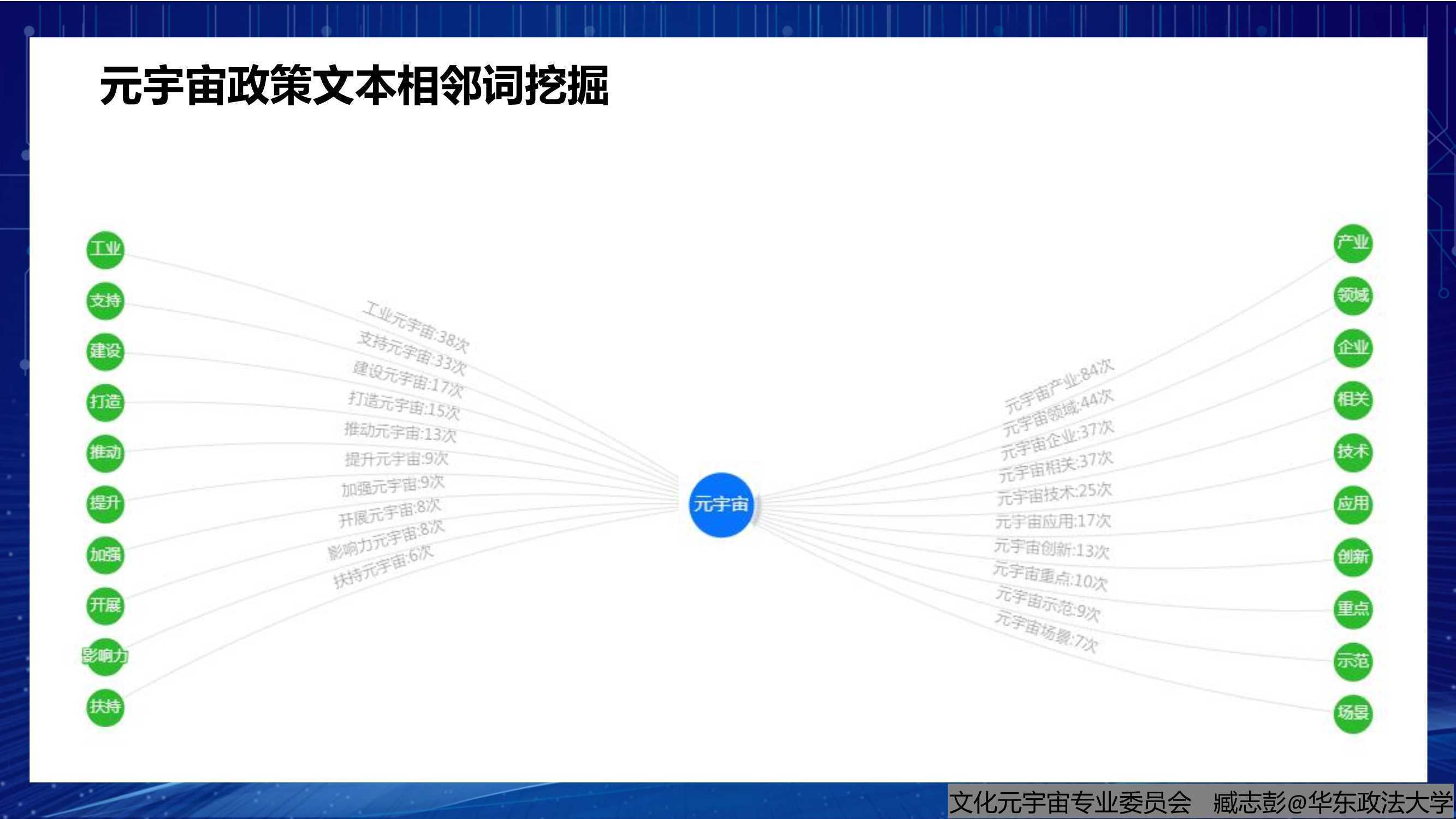Image resolution: width=1456 pixels, height=819 pixels.
Task: Click the edge label 开展元宇宙:8次
Action: coord(389,513)
